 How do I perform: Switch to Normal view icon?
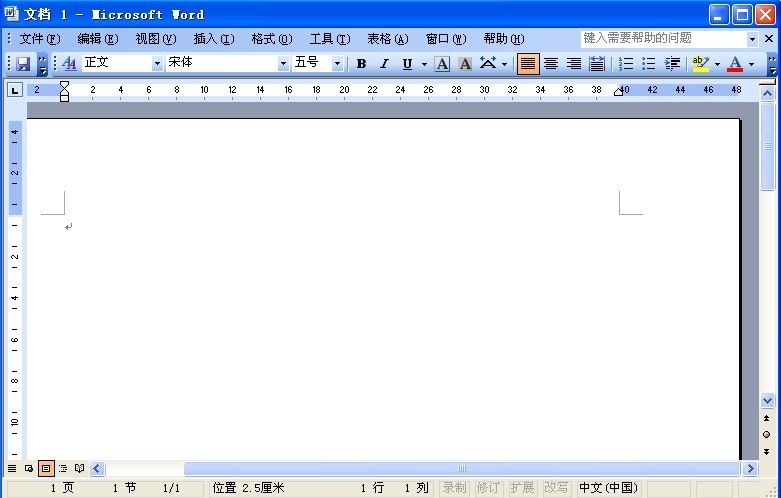coord(12,469)
